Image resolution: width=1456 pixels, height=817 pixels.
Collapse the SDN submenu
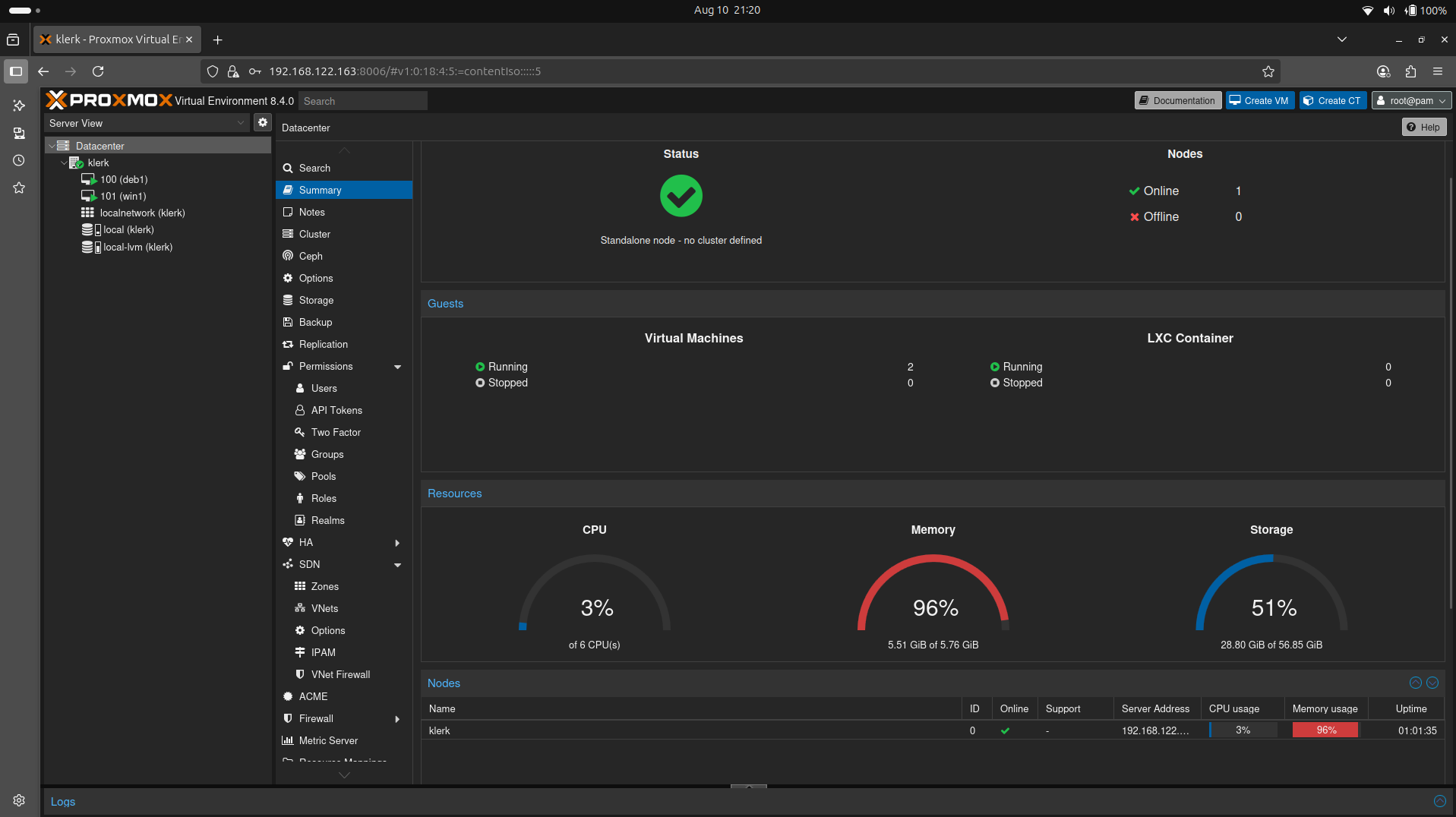pos(397,564)
